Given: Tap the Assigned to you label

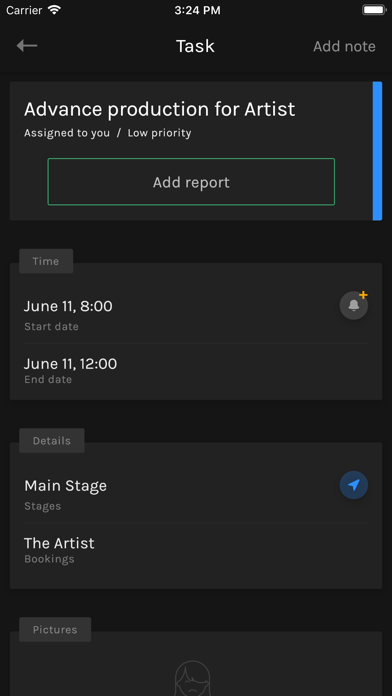Looking at the screenshot, I should [x=67, y=133].
